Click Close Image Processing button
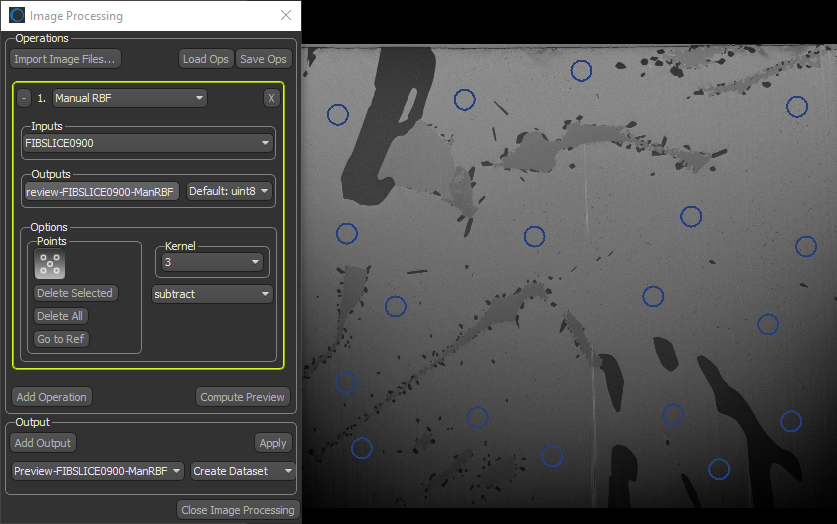Viewport: 837px width, 524px height. [238, 510]
